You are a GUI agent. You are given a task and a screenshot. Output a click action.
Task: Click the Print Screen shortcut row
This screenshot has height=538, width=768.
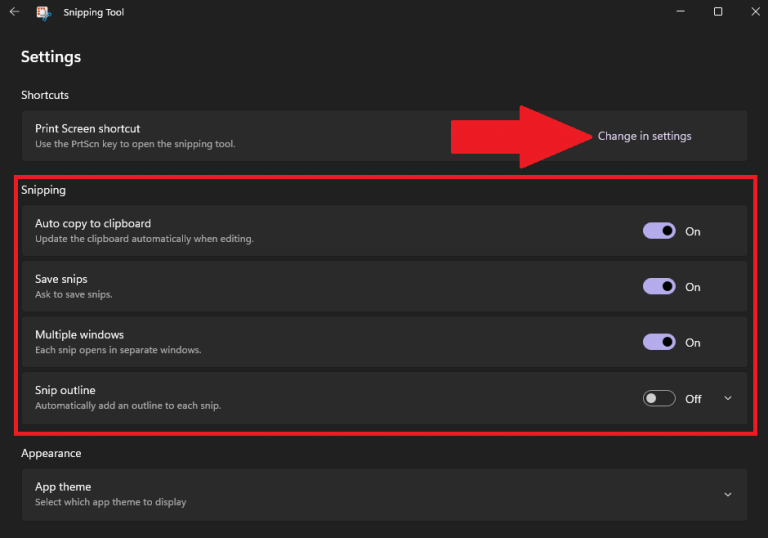(x=250, y=136)
